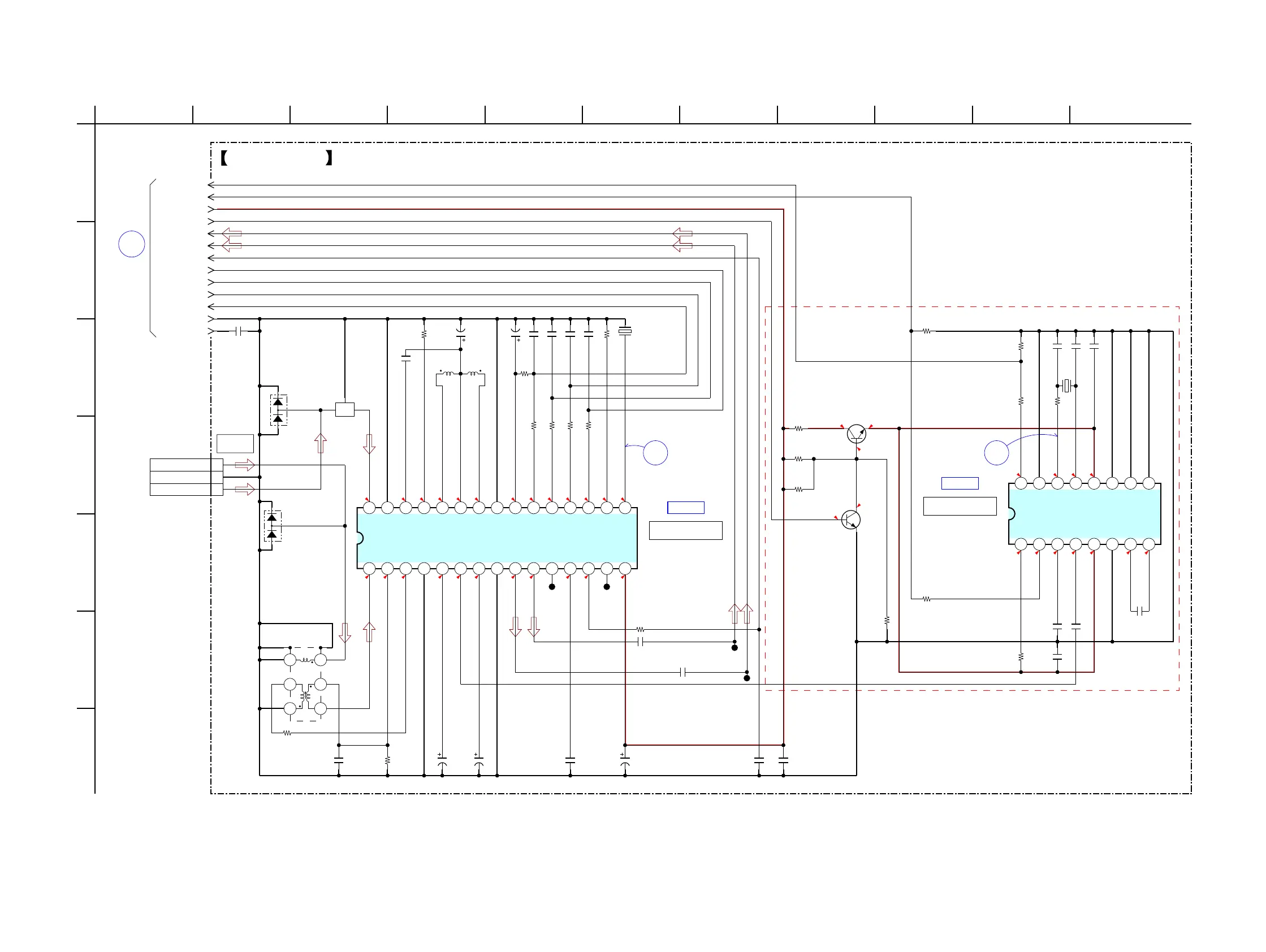Click the upper dual-diode package symbol
This screenshot has height=952, width=1266.
pyautogui.click(x=278, y=410)
